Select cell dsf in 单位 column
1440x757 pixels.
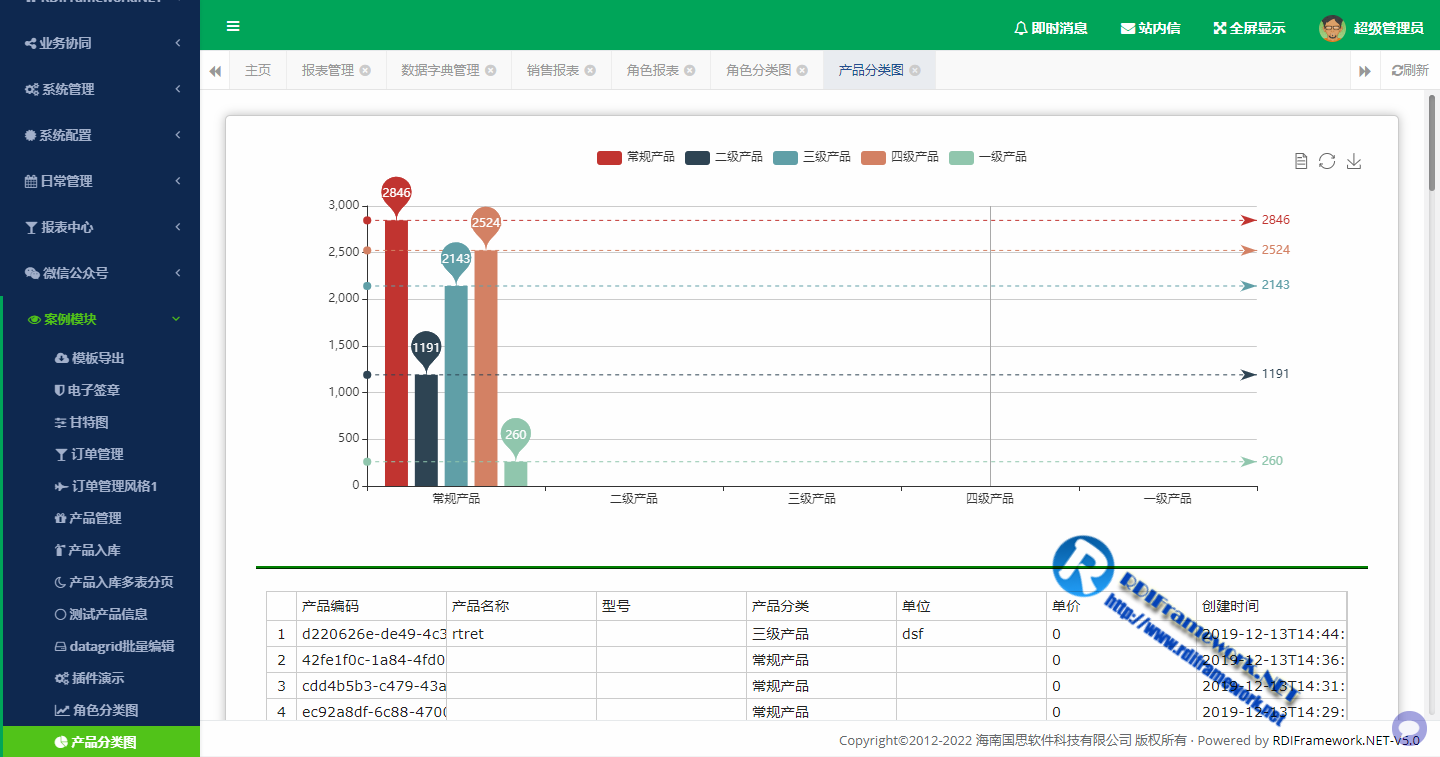point(972,634)
